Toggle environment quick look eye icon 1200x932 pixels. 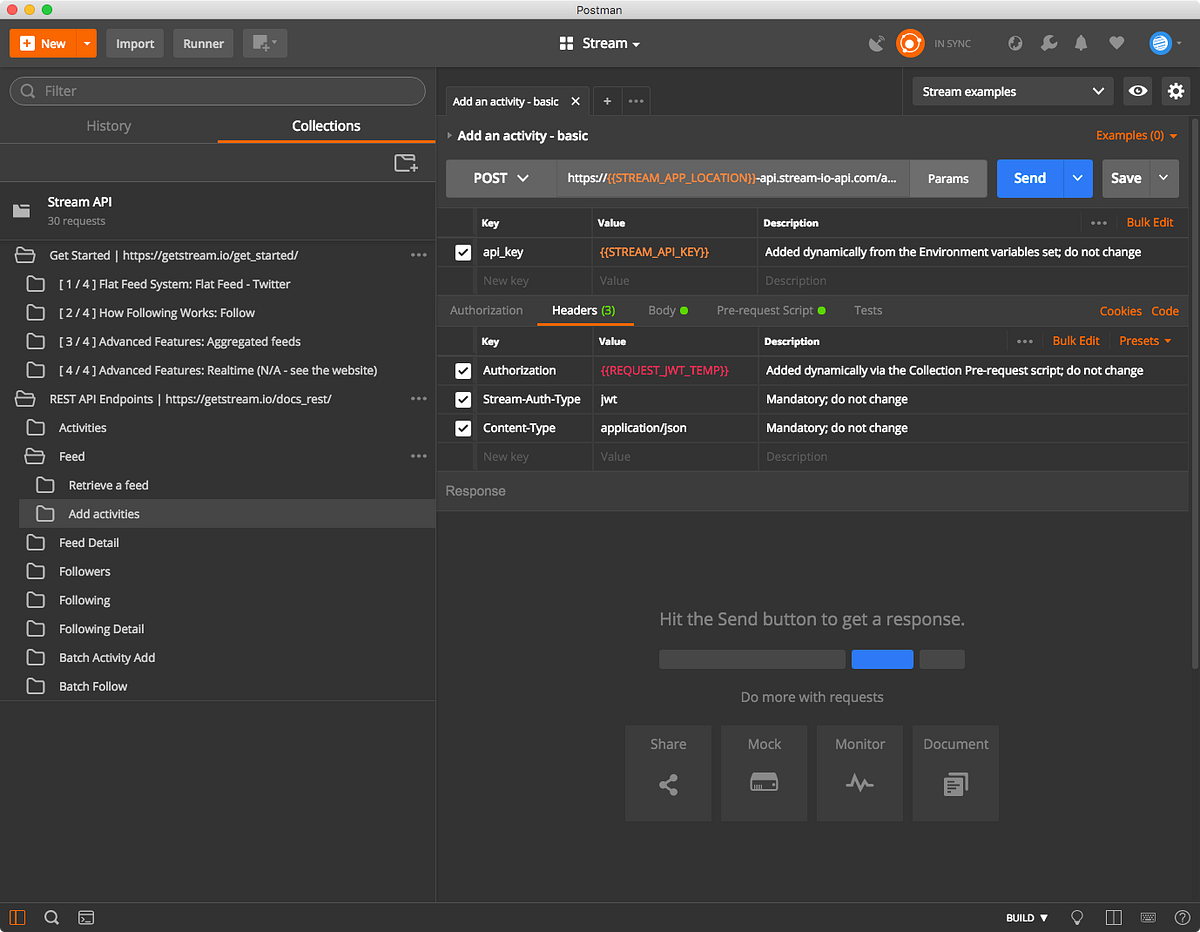tap(1138, 91)
